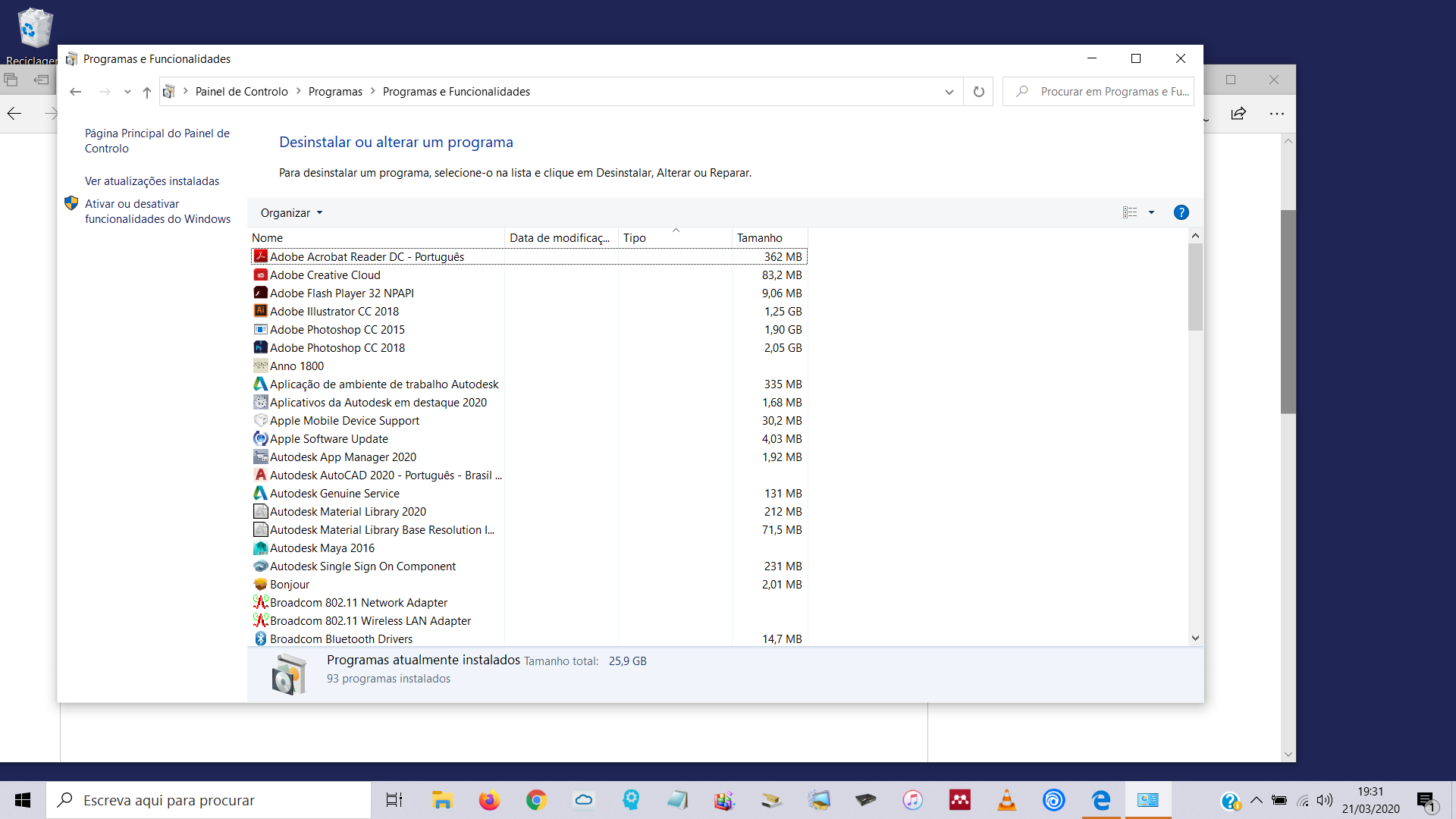Viewport: 1456px width, 819px height.
Task: Sort programs by Tamanho column
Action: pos(770,238)
